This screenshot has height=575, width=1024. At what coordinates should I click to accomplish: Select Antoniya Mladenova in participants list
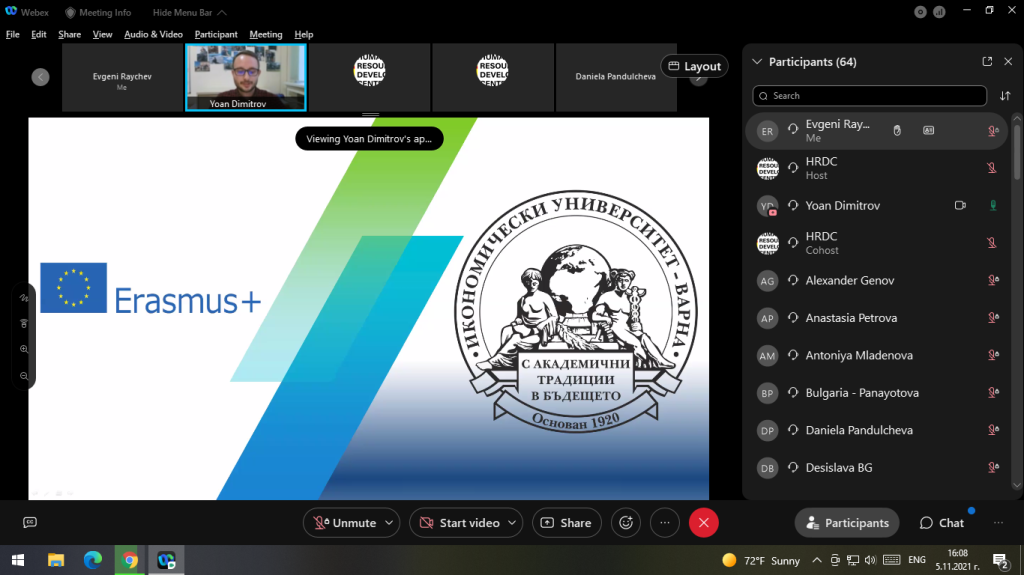pos(877,355)
